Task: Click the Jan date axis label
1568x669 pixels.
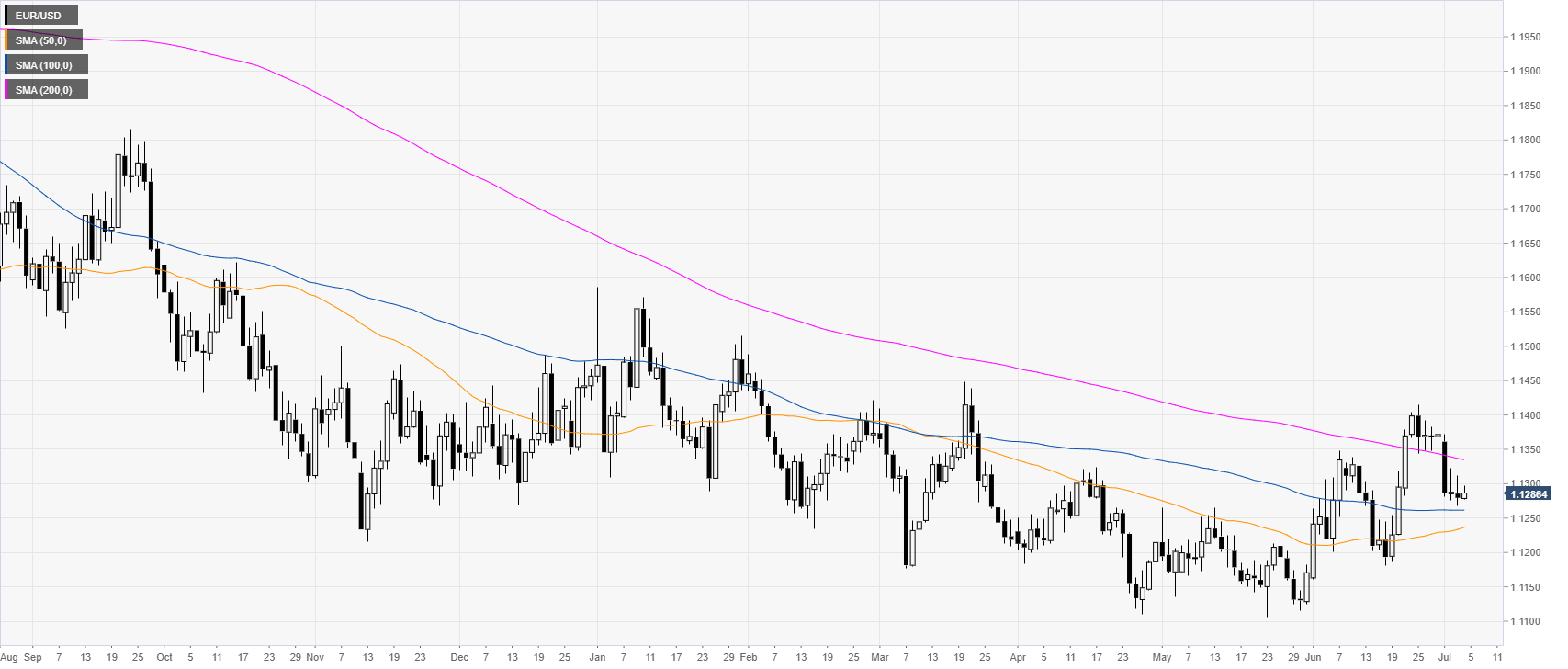Action: click(597, 657)
